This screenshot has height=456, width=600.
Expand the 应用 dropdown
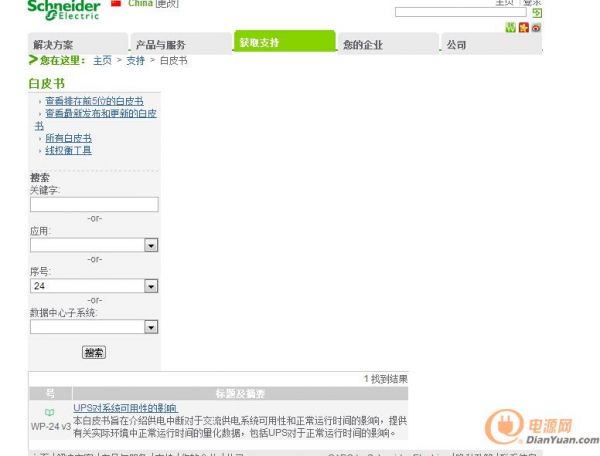(x=151, y=245)
